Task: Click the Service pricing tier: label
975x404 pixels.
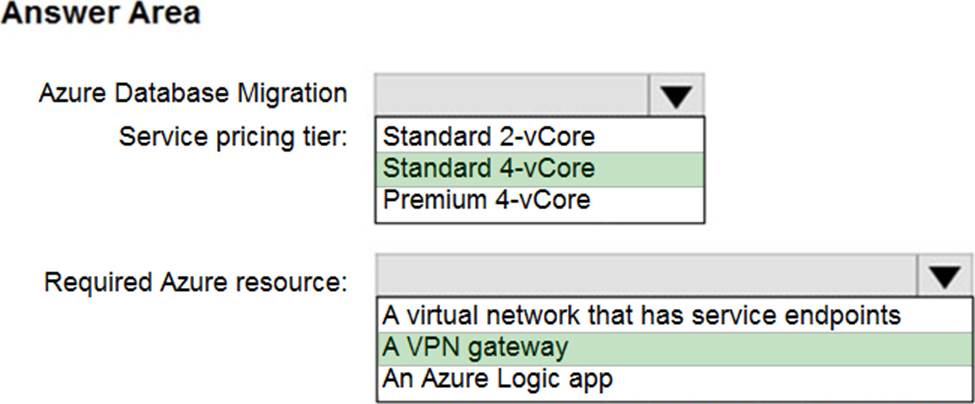Action: [x=232, y=135]
